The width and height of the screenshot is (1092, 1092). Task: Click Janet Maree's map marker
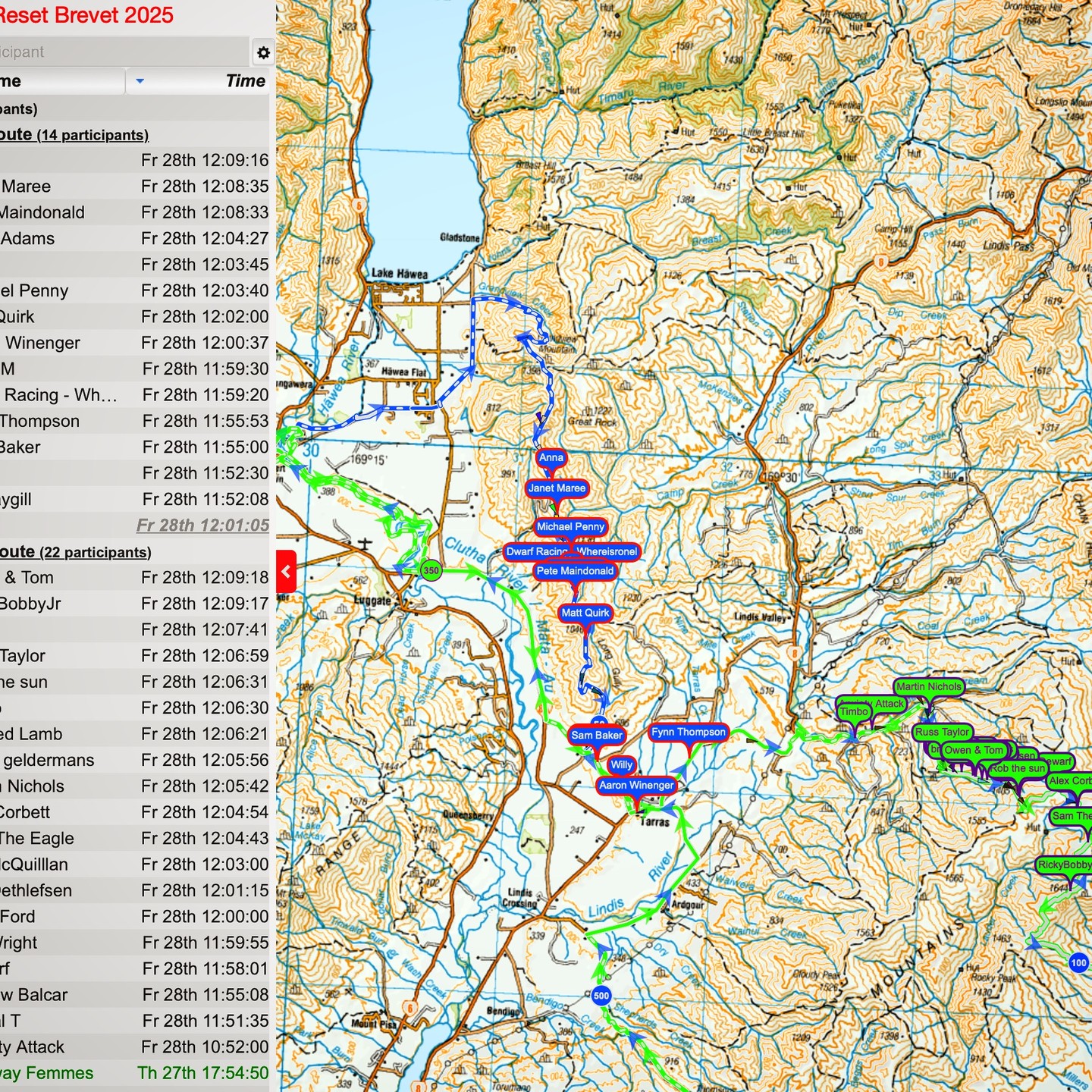click(557, 488)
